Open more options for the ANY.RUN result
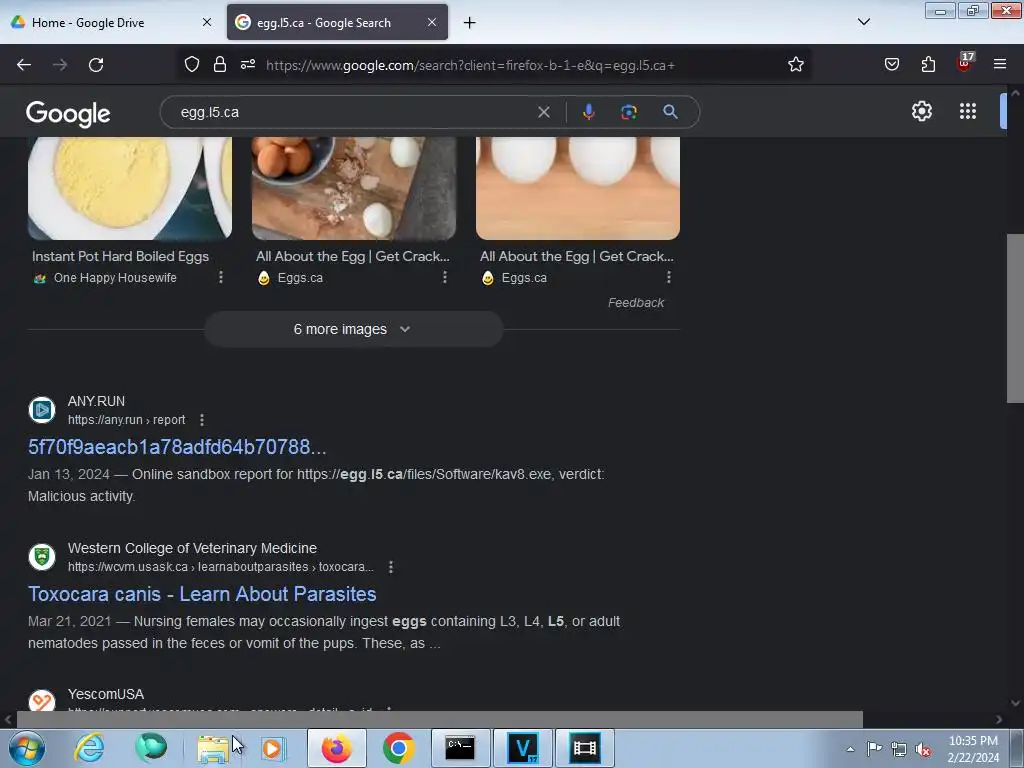The image size is (1024, 768). click(x=202, y=420)
